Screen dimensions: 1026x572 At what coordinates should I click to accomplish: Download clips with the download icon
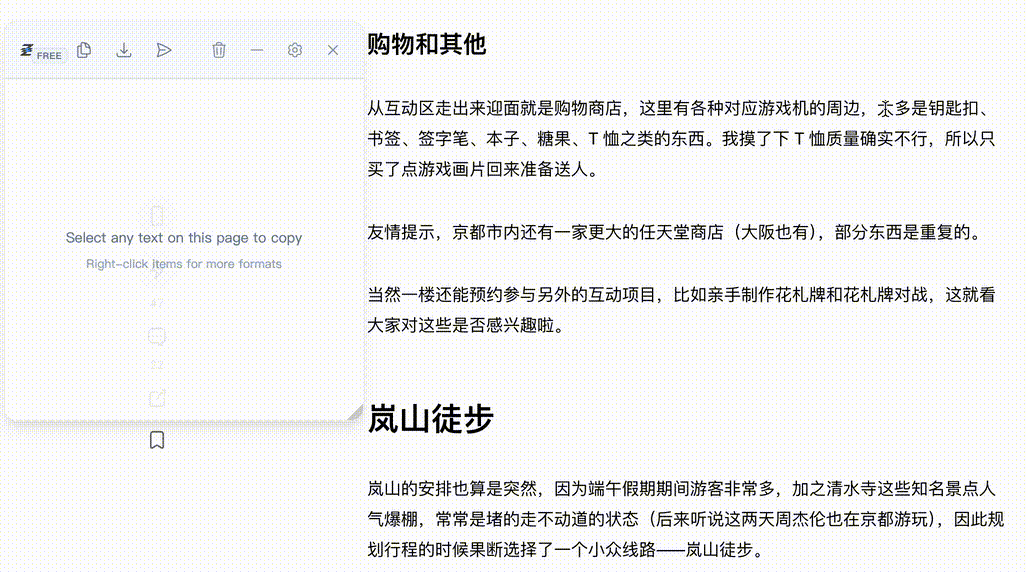(124, 50)
